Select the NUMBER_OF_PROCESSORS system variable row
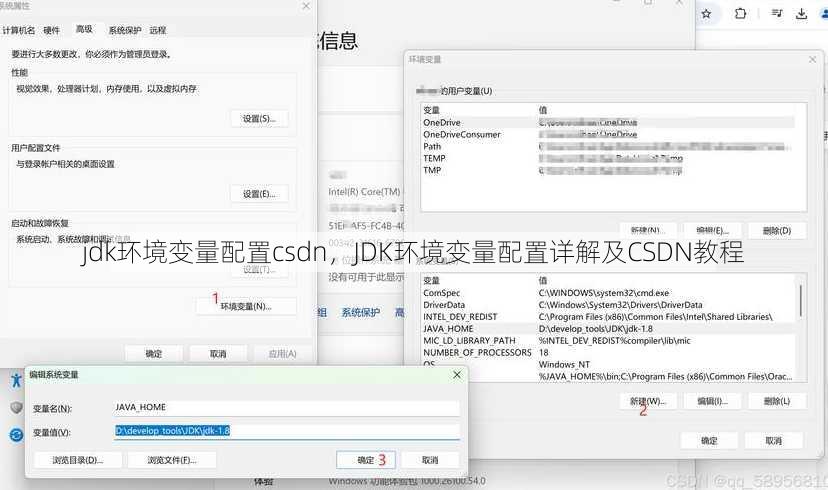The image size is (828, 490). coord(609,352)
